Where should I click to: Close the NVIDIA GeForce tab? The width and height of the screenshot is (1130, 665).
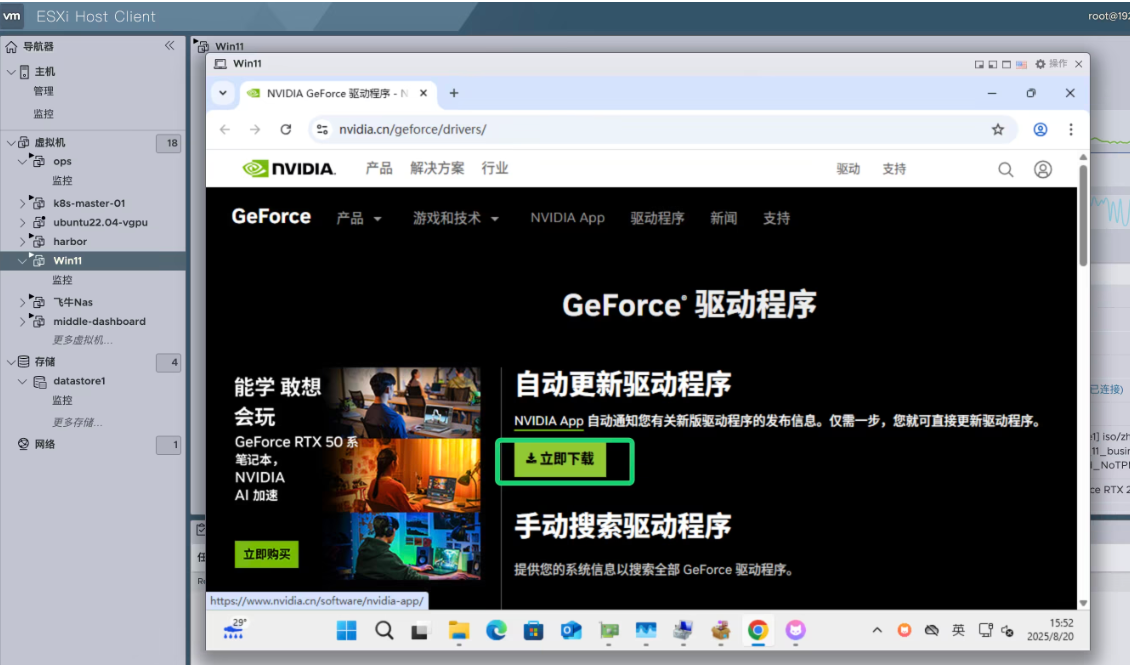click(x=424, y=93)
